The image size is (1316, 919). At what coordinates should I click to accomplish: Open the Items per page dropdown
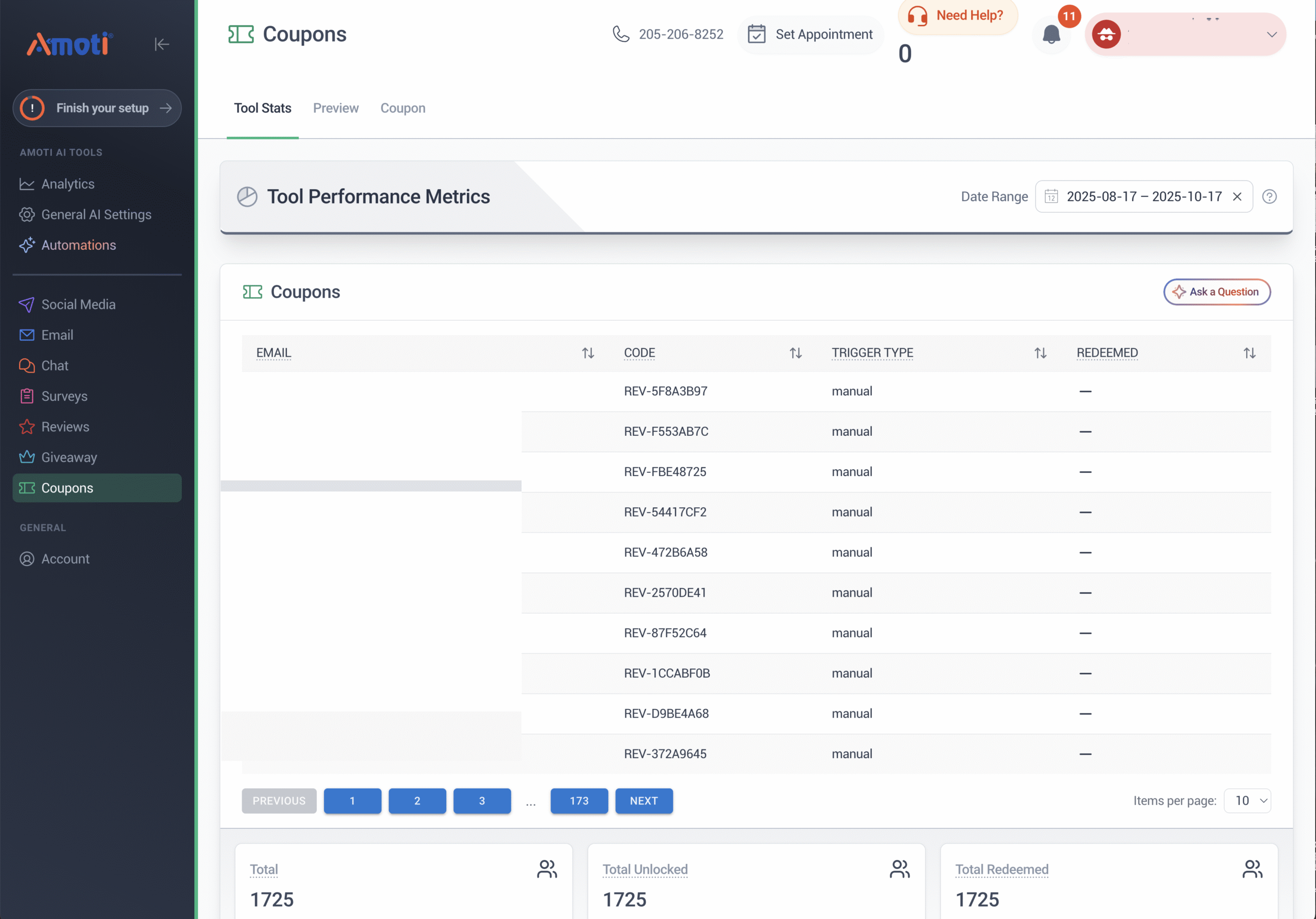coord(1247,800)
